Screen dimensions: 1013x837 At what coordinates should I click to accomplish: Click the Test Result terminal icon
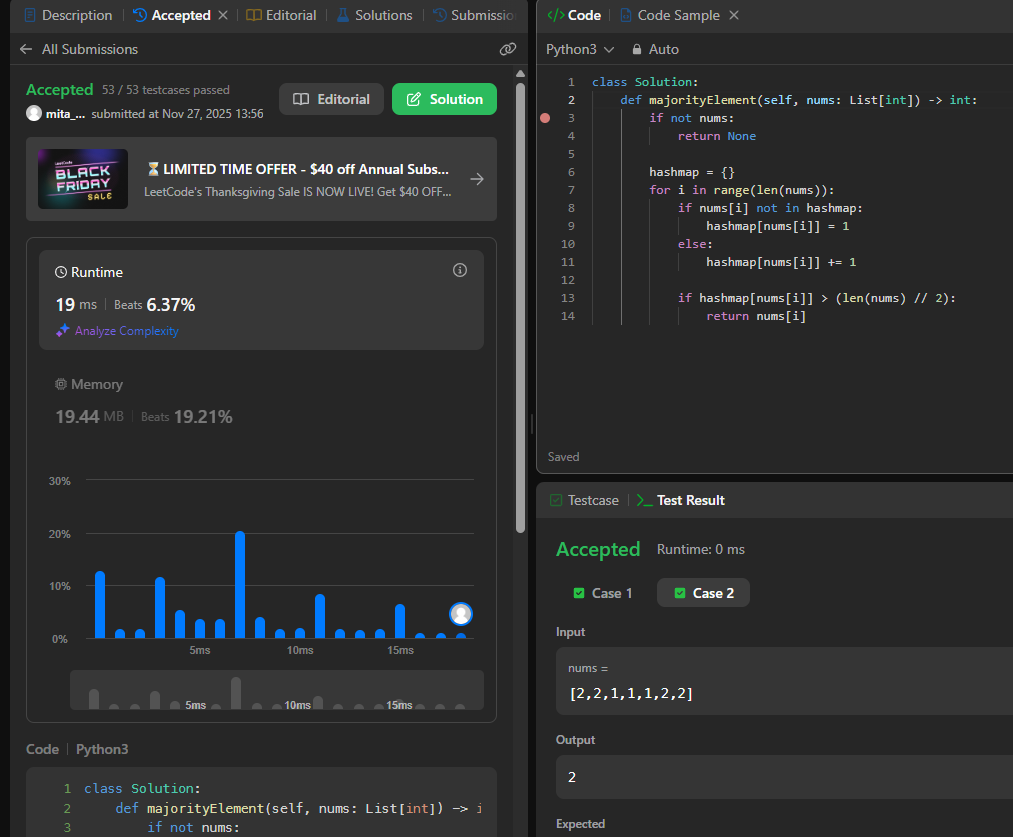644,500
